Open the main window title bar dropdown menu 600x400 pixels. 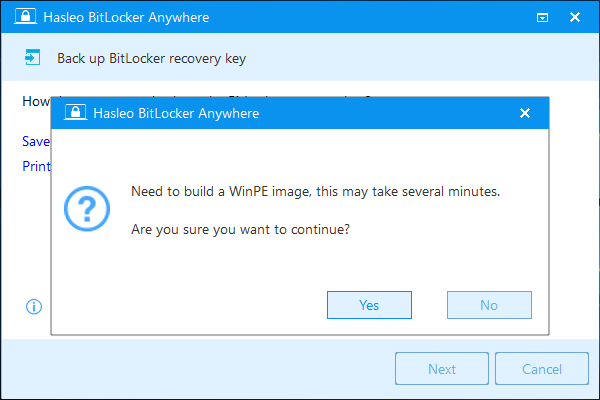pos(542,17)
